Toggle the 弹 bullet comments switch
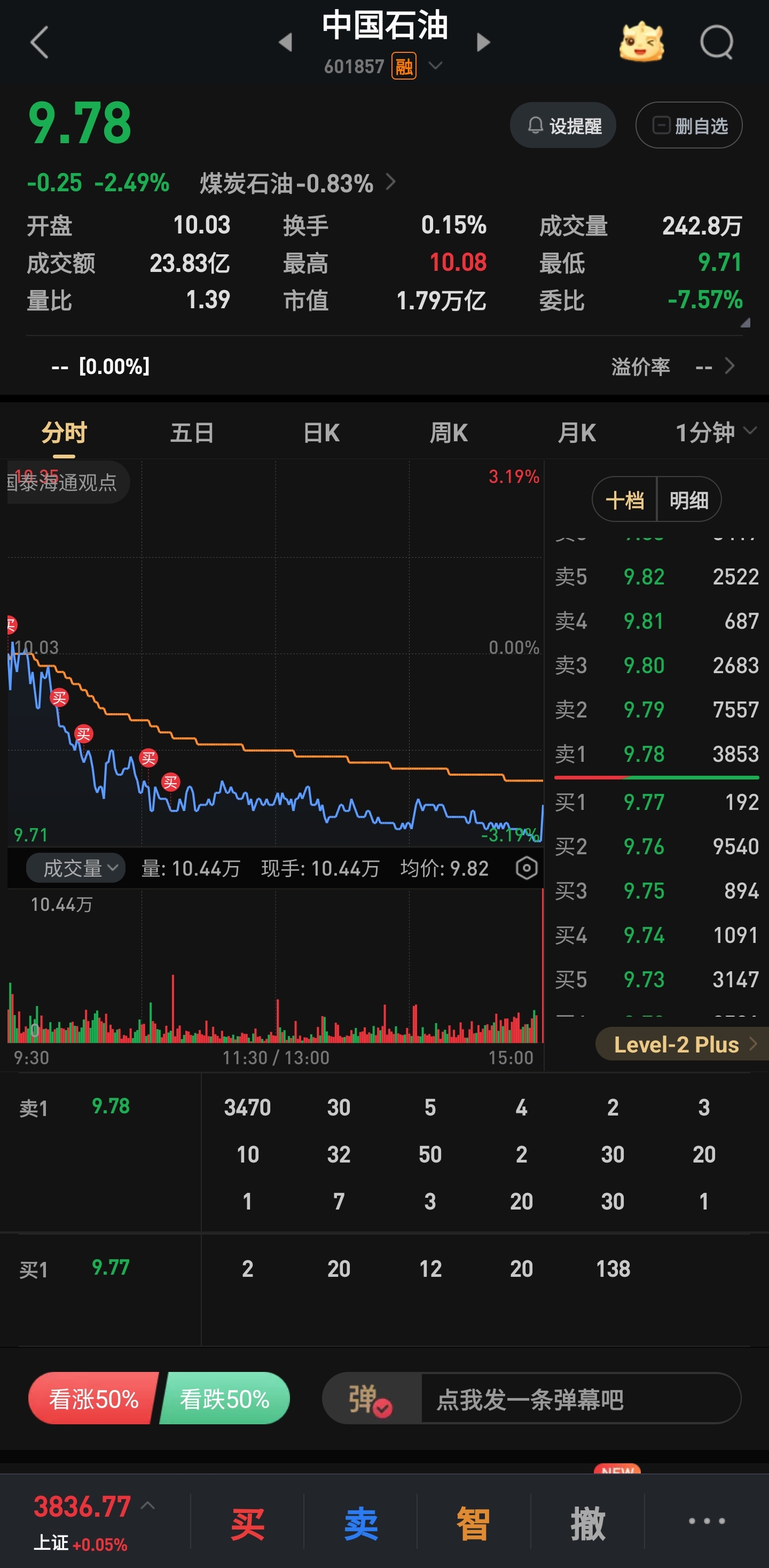The image size is (769, 1568). tap(371, 1398)
